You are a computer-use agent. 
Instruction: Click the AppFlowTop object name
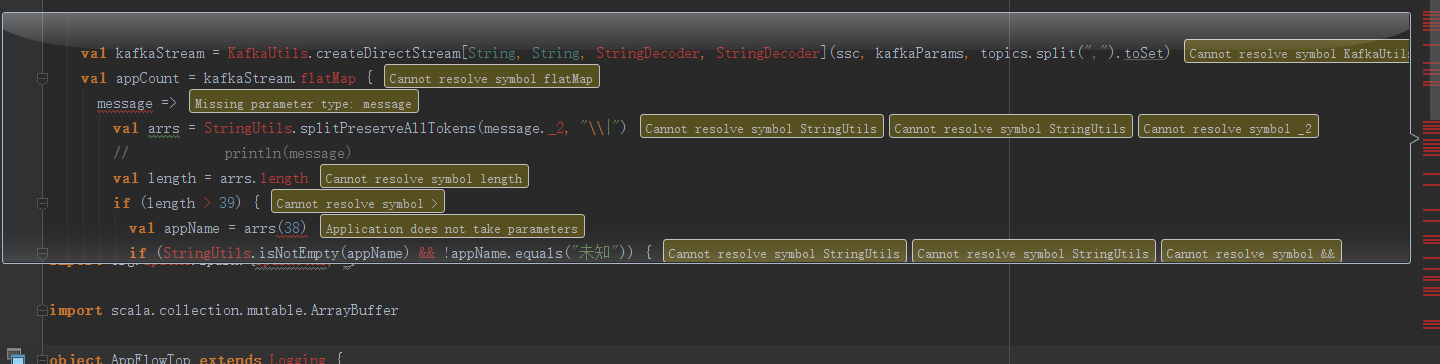coord(151,359)
